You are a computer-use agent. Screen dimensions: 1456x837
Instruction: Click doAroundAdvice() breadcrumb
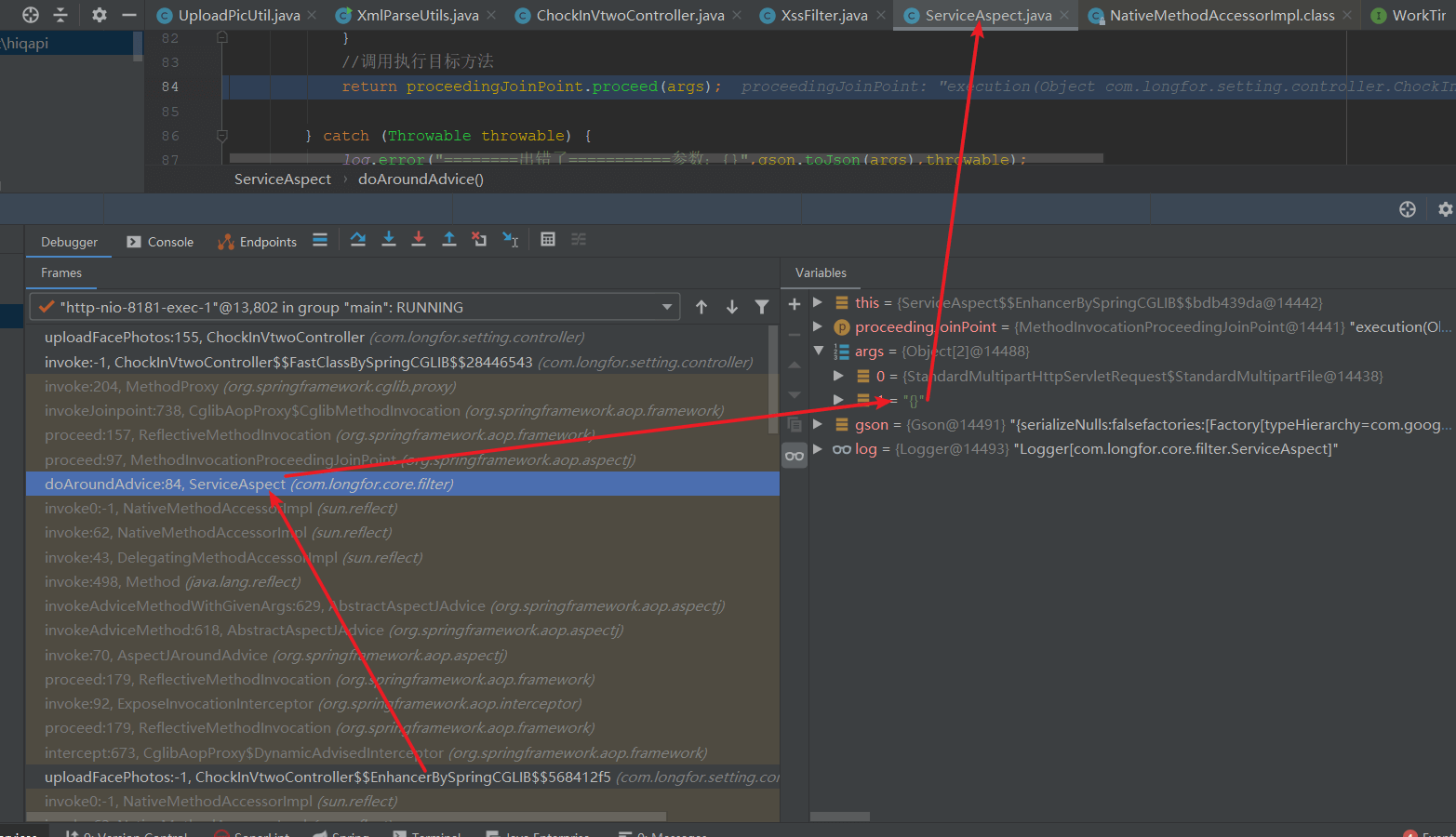pos(421,179)
